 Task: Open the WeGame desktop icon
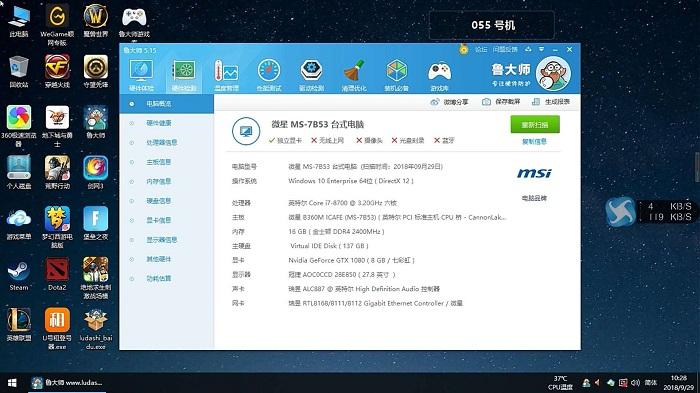[57, 25]
